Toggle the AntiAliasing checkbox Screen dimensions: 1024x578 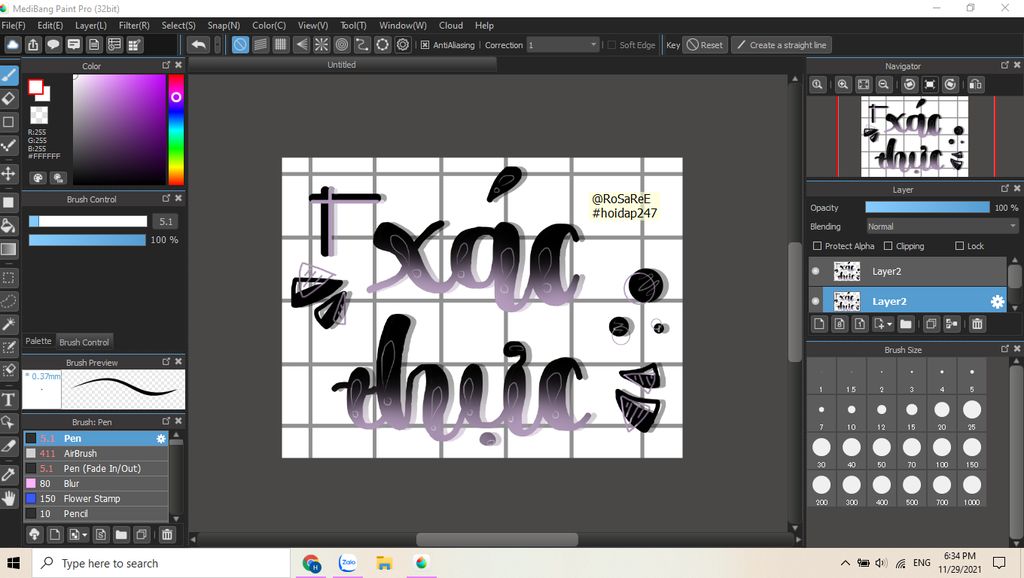(425, 45)
